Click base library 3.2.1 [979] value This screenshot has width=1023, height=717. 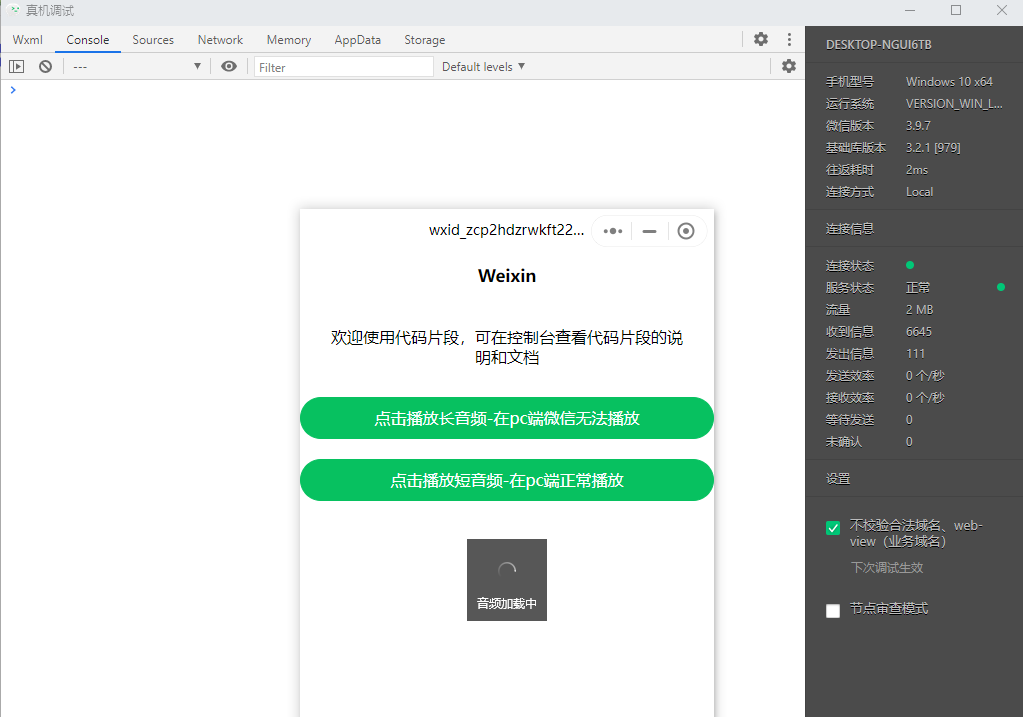[933, 147]
